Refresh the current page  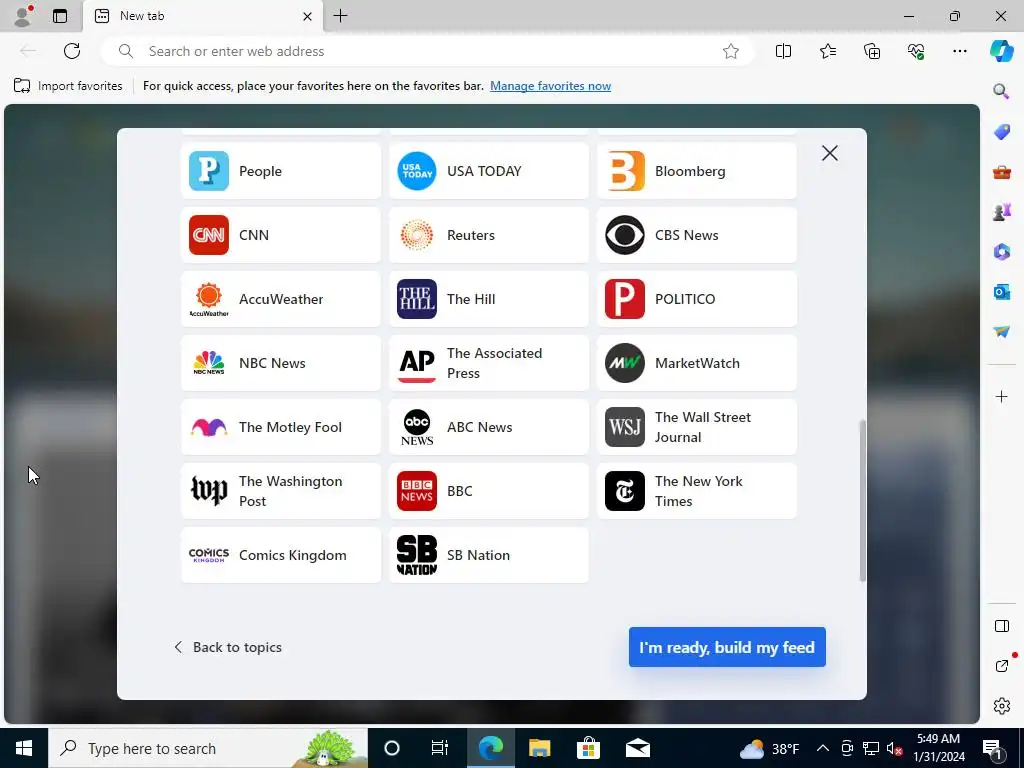point(72,51)
